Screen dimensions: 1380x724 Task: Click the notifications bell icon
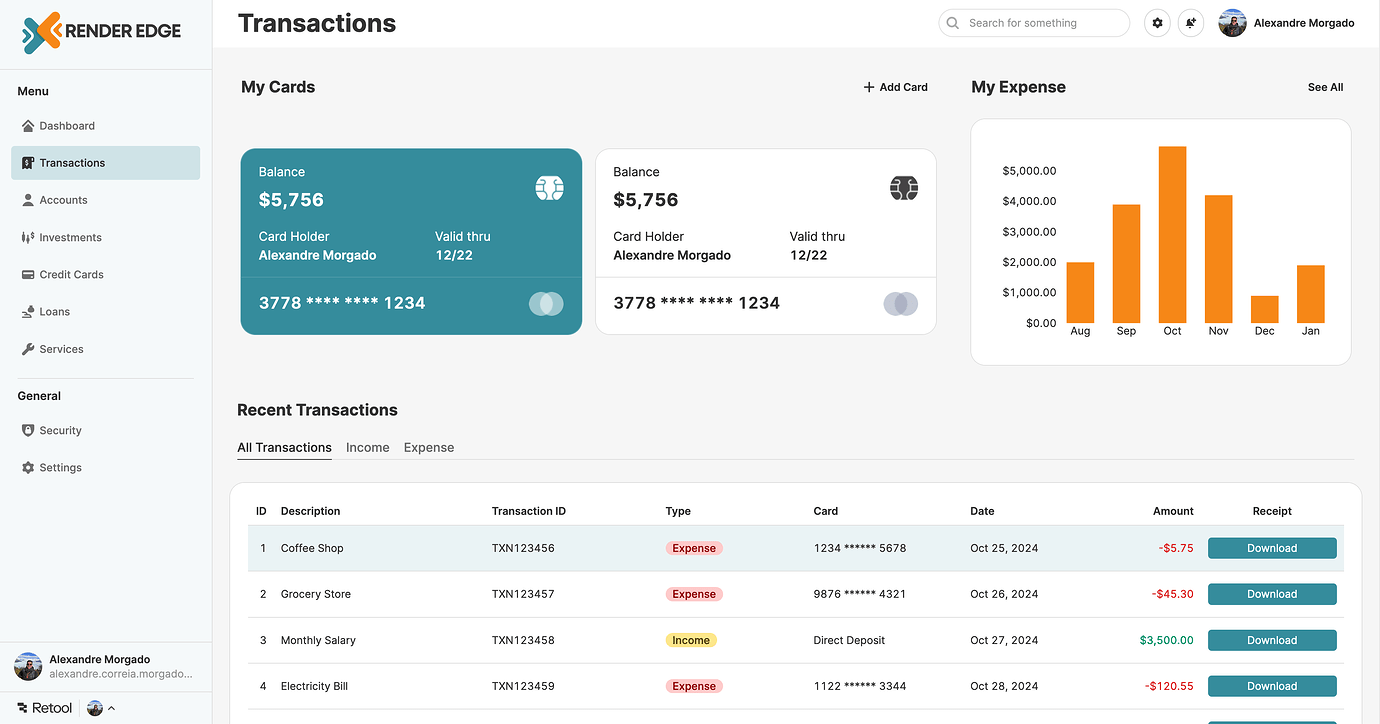tap(1191, 22)
